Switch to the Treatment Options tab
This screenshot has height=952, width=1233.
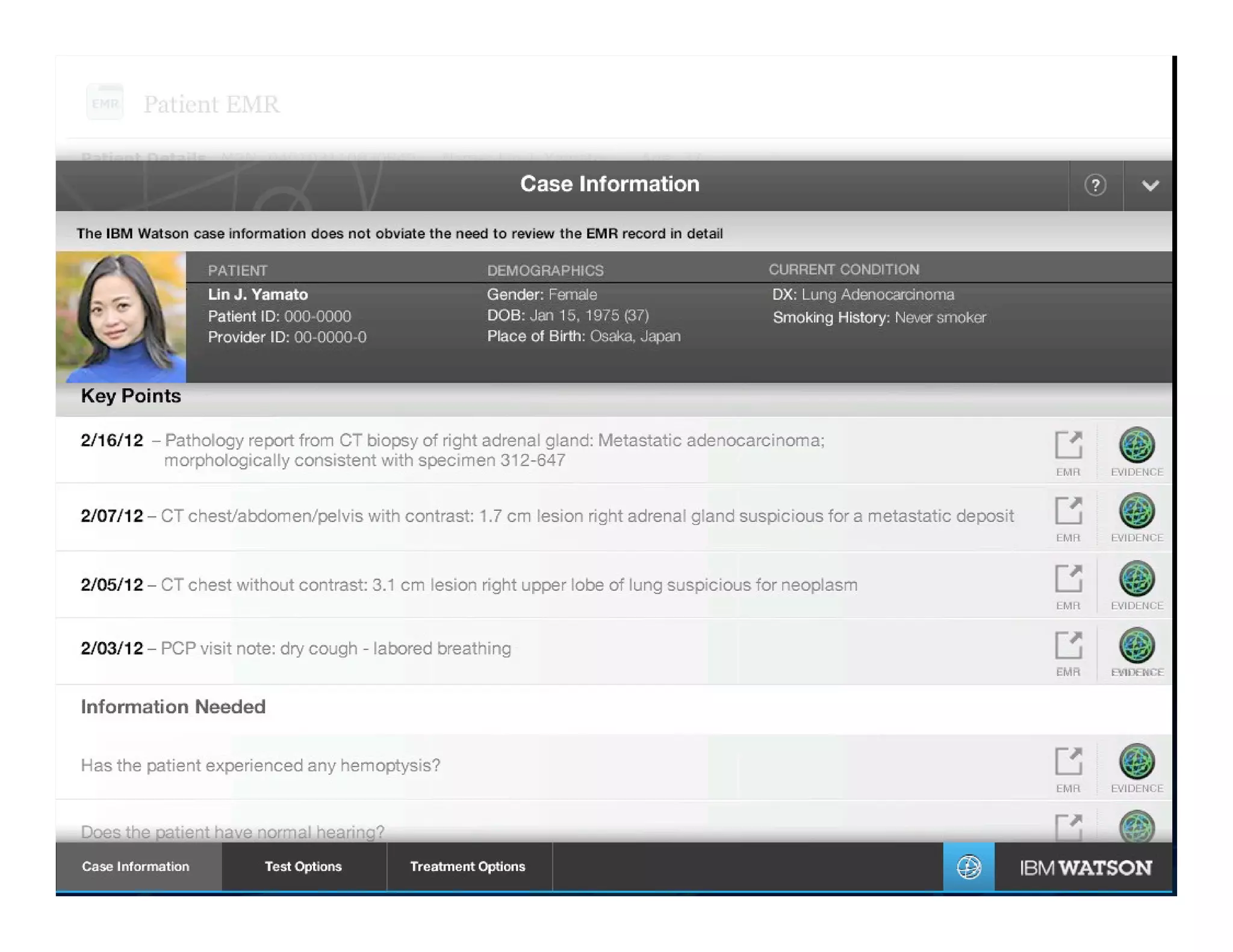point(468,867)
